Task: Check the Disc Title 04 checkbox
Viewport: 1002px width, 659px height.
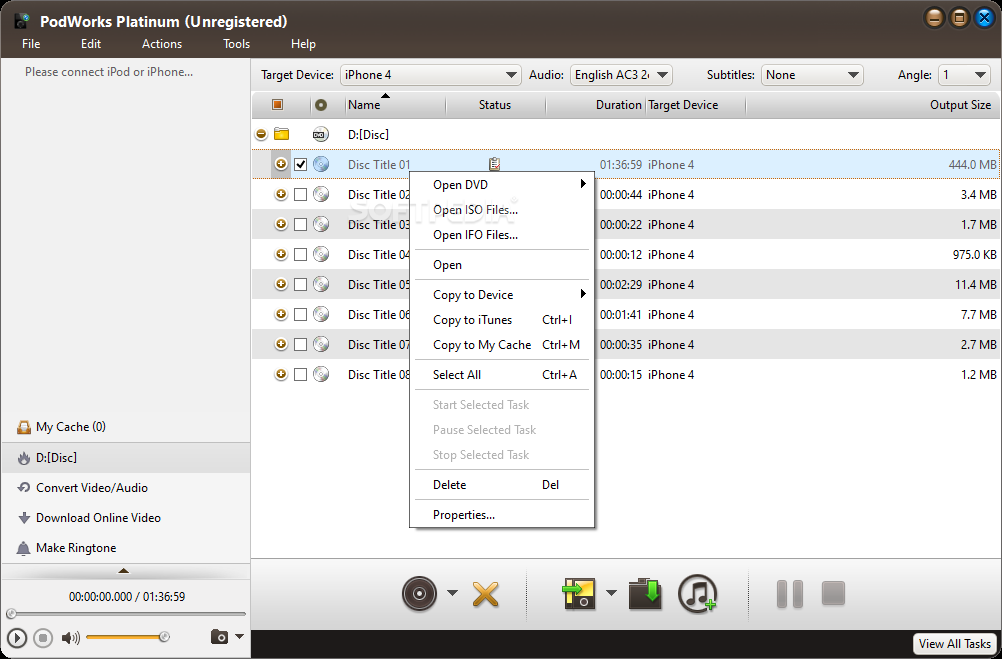Action: pos(300,255)
